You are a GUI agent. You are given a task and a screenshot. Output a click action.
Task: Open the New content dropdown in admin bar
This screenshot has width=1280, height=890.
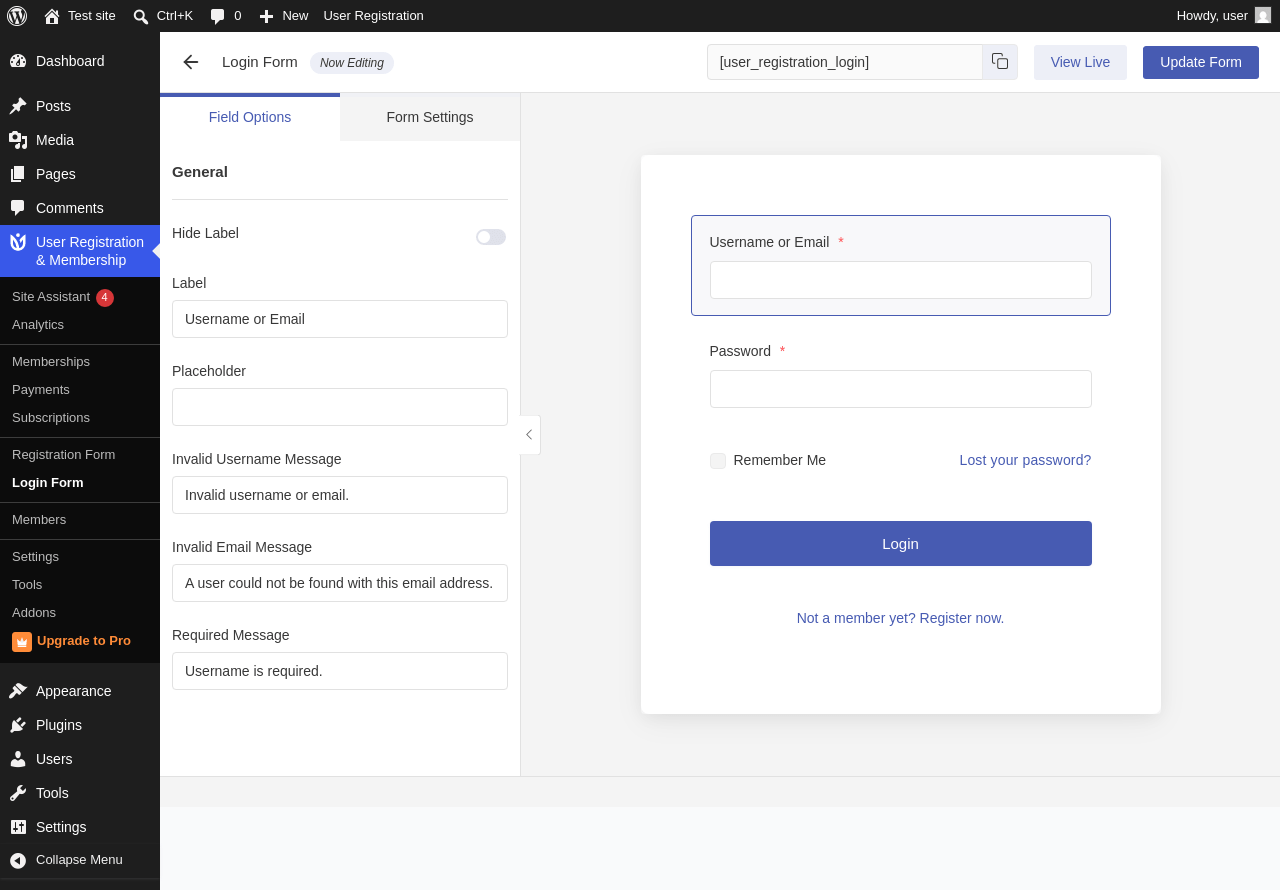284,16
